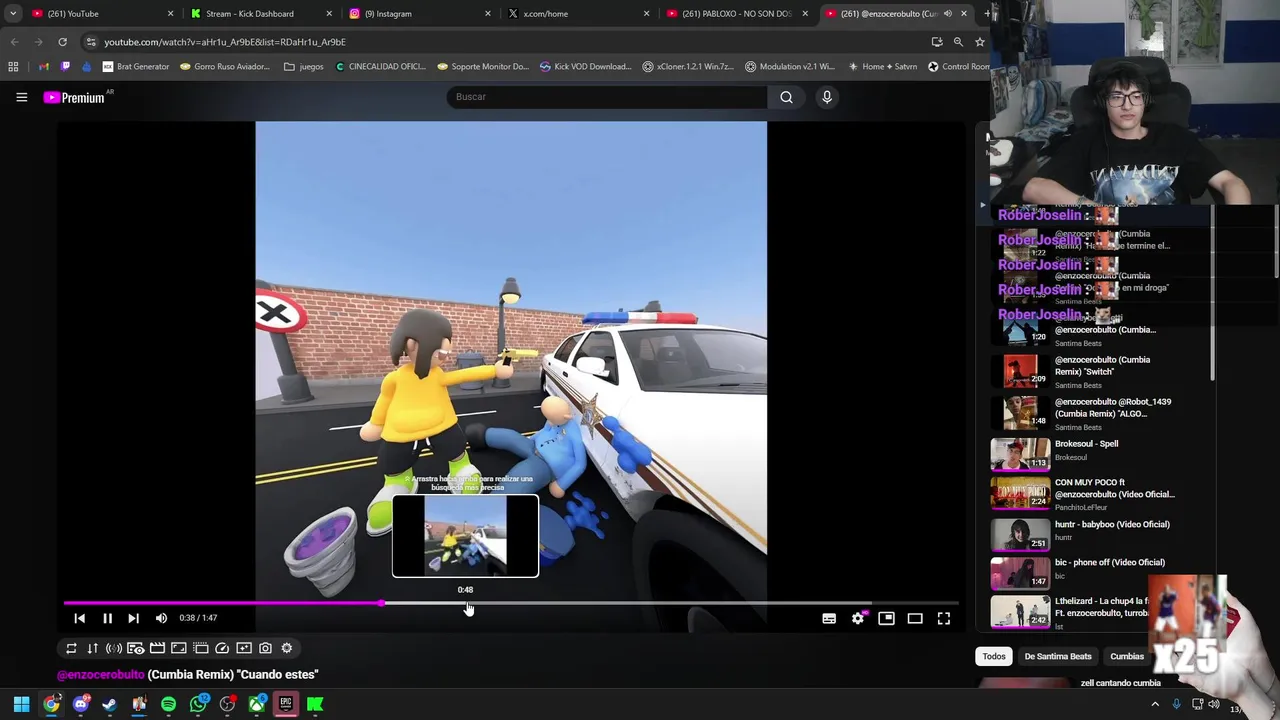Screen dimensions: 1280x720
Task: Focus the Buscar search field
Action: coord(606,97)
